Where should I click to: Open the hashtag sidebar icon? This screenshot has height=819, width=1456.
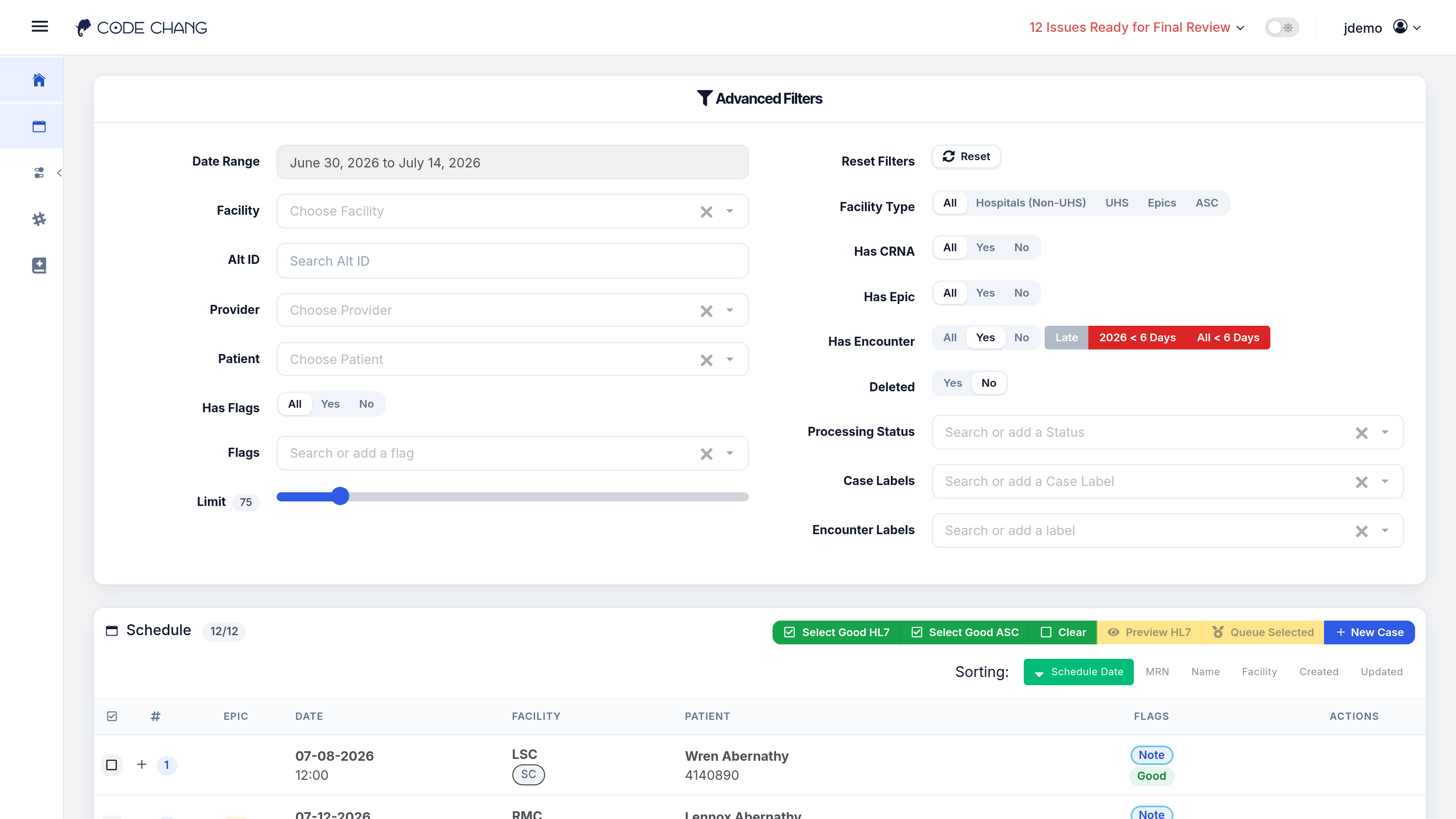[39, 219]
